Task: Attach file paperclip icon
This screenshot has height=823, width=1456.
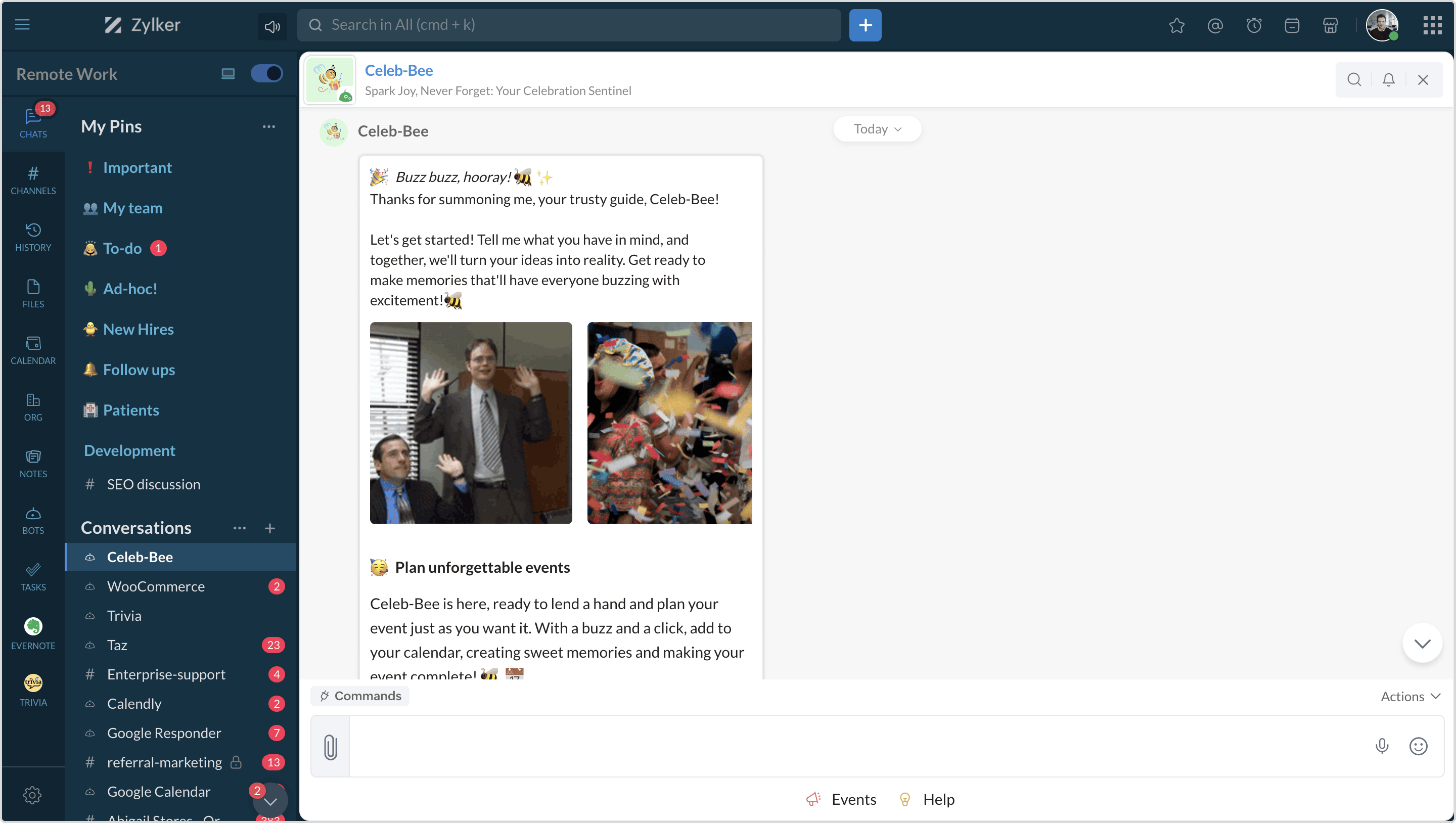Action: (330, 747)
